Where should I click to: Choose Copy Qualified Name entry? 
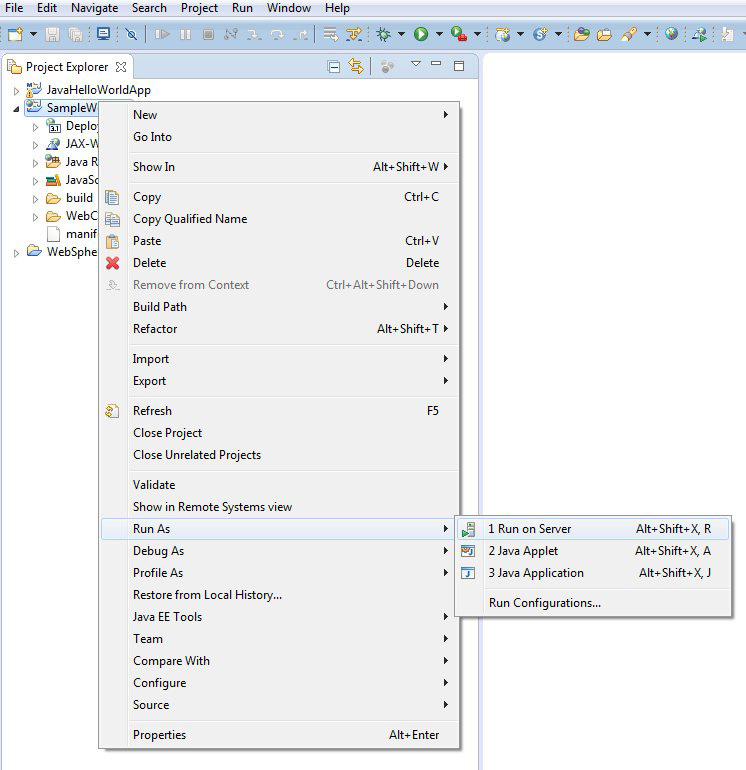tap(280, 219)
